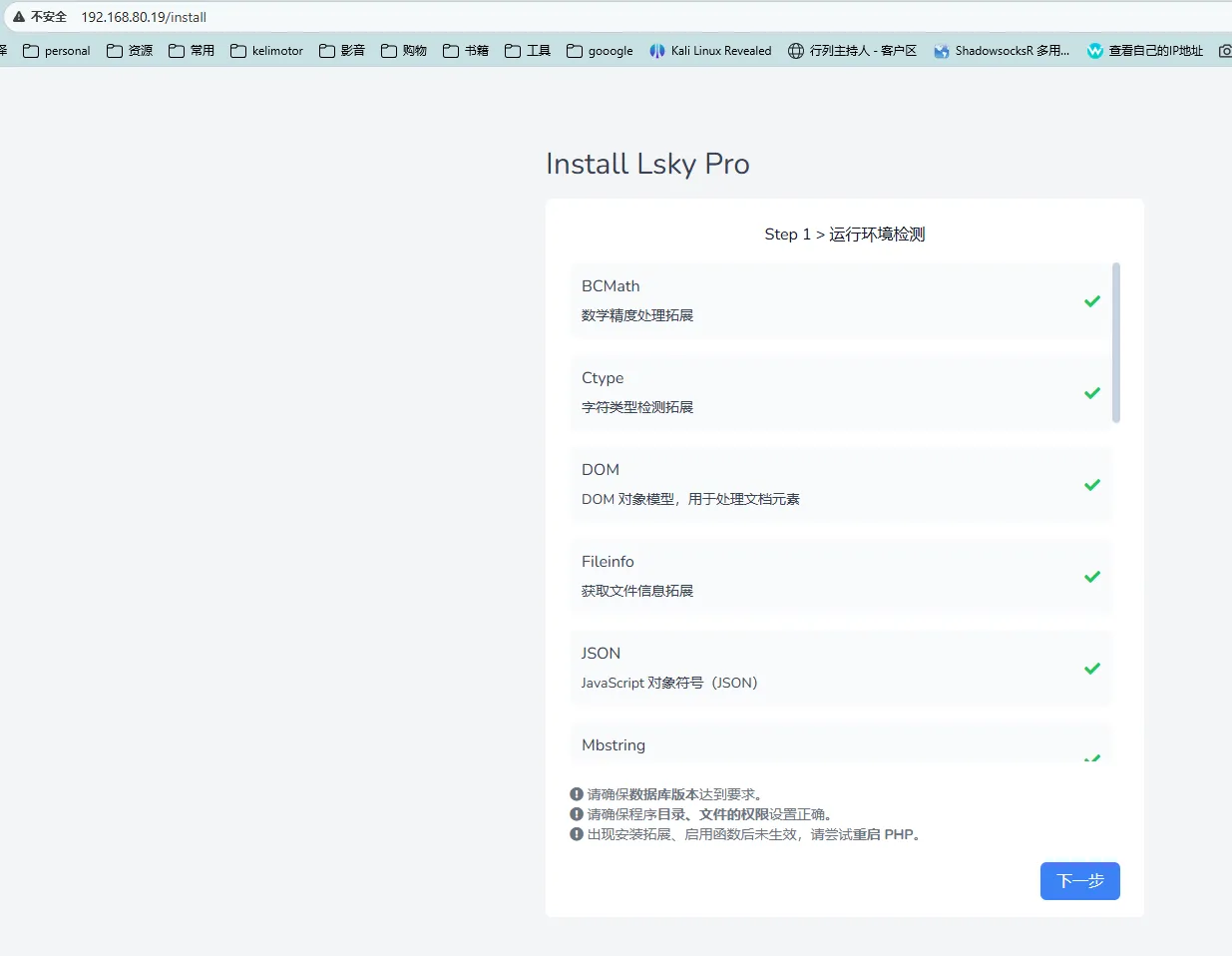
Task: Click the not-secure warning icon in address bar
Action: [x=18, y=17]
